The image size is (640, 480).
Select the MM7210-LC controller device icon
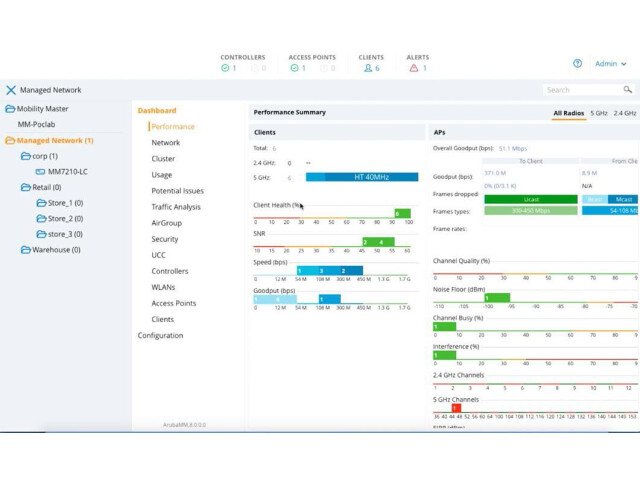click(x=41, y=172)
